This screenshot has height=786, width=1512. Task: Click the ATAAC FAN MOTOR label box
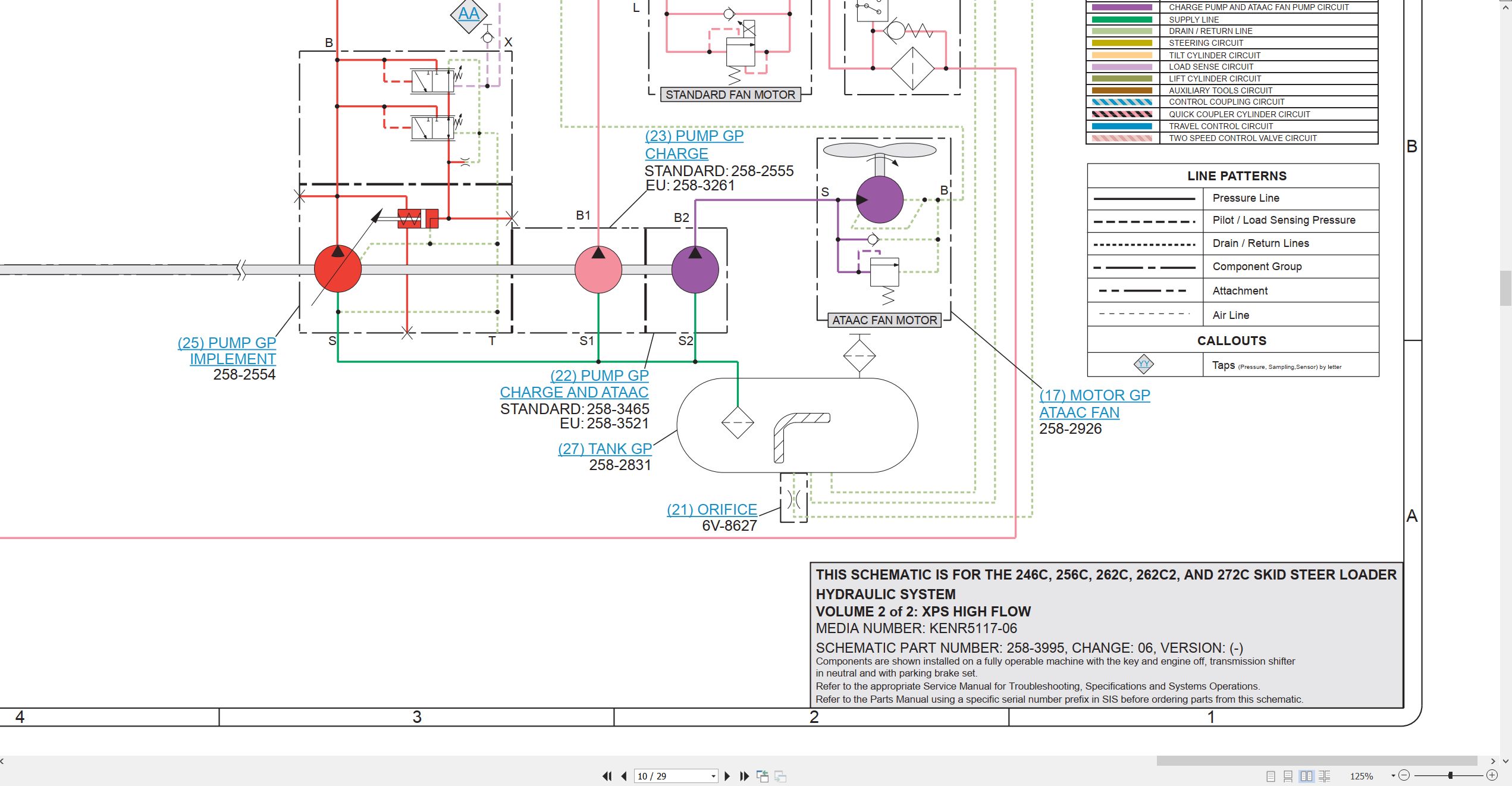tap(884, 320)
